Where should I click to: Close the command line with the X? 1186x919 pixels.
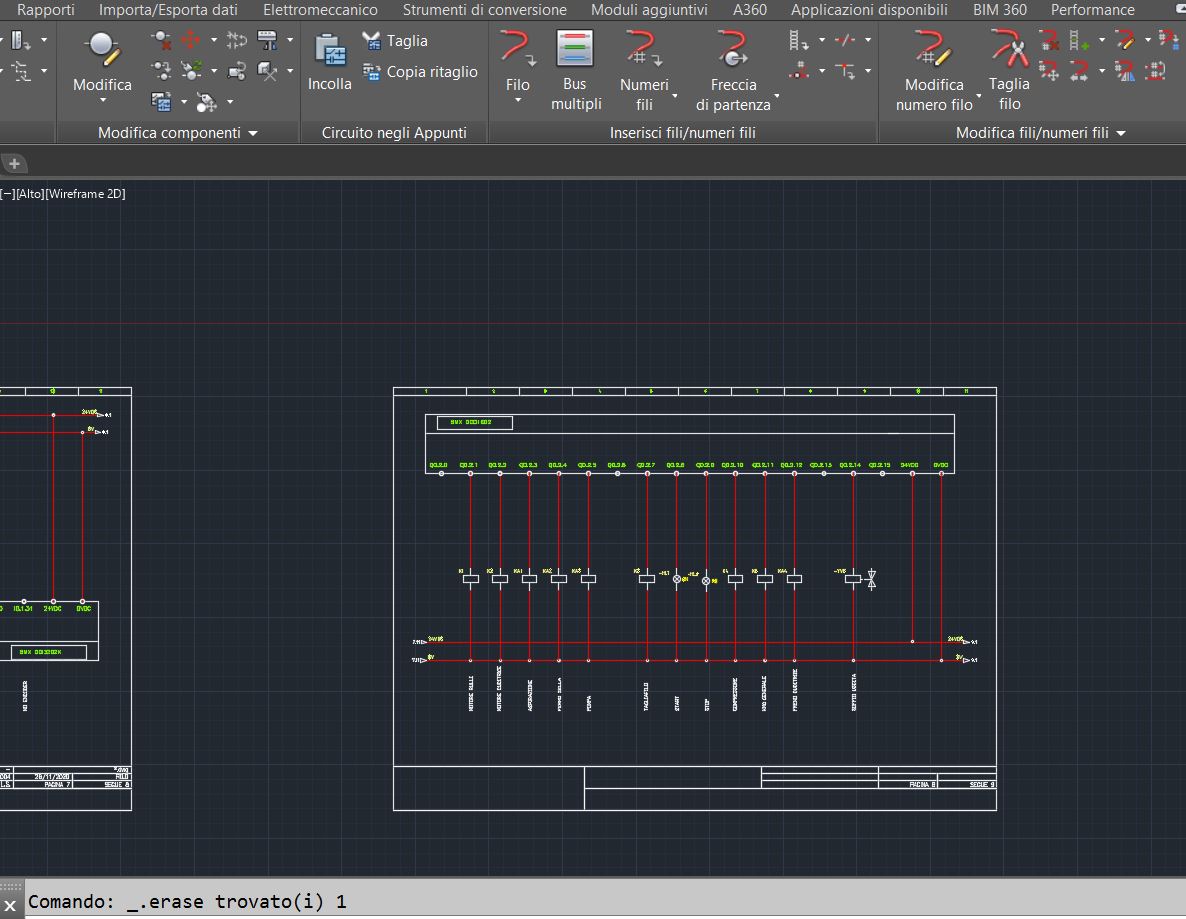pyautogui.click(x=10, y=904)
